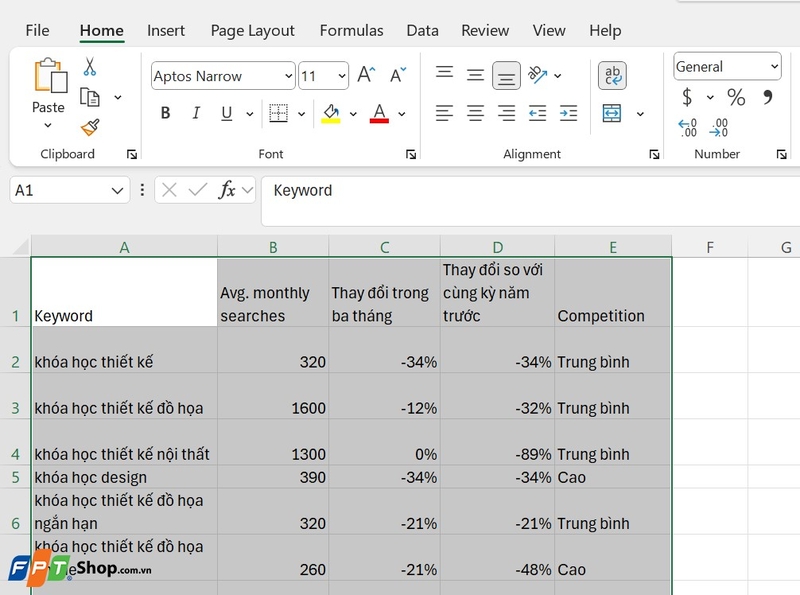Expand the Borders dropdown arrow
Image resolution: width=800 pixels, height=595 pixels.
point(302,114)
